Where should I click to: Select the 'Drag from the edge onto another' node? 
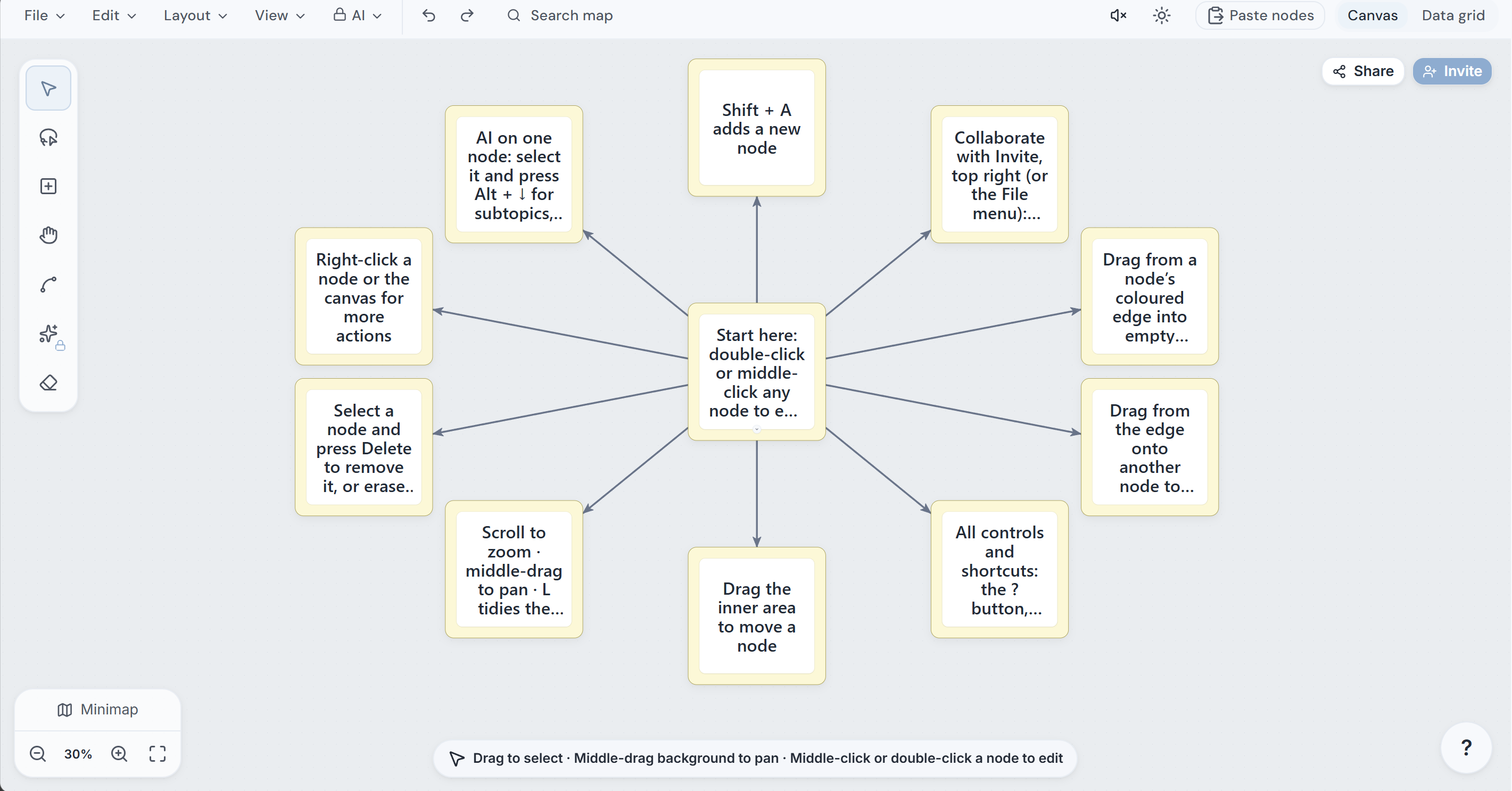[1149, 447]
